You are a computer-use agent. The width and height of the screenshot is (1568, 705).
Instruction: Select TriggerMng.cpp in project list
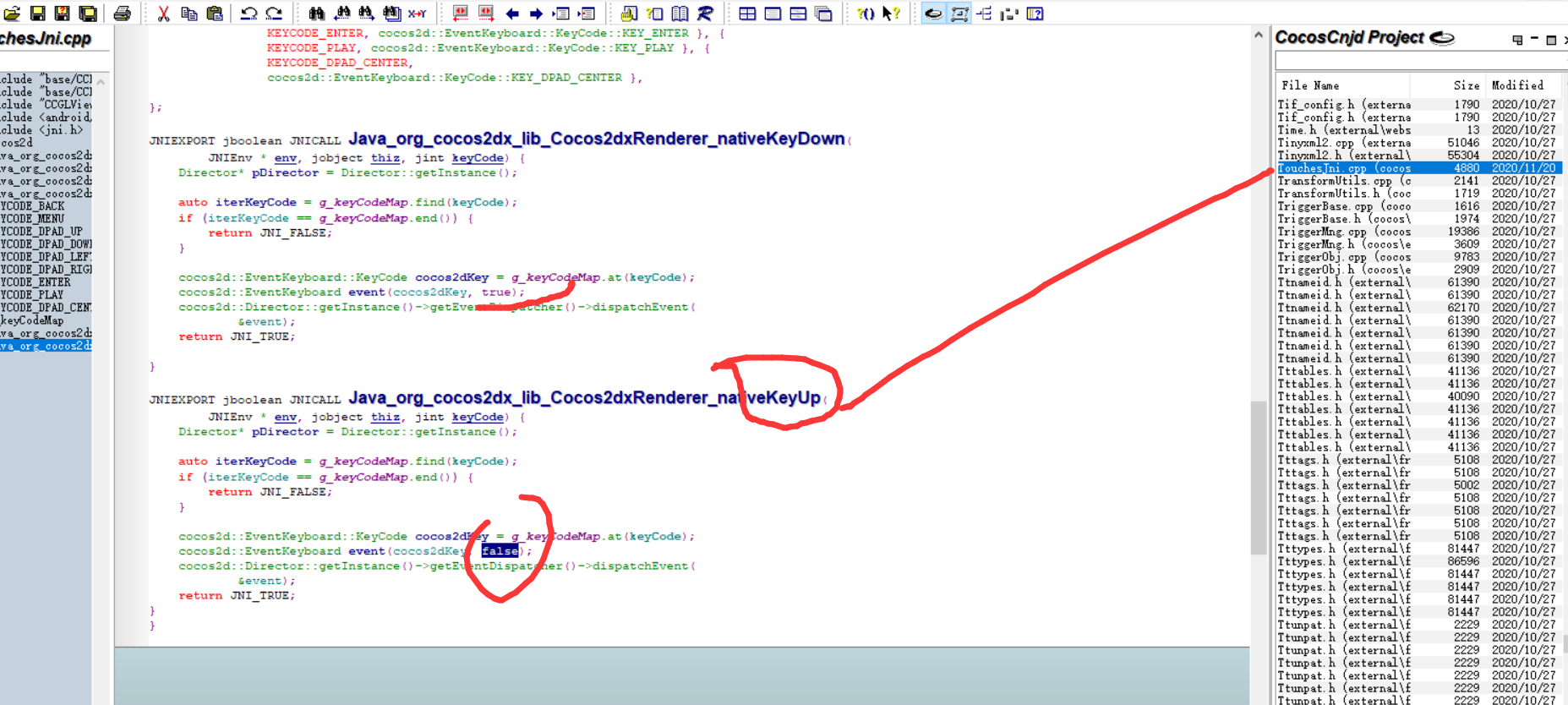point(1418,232)
